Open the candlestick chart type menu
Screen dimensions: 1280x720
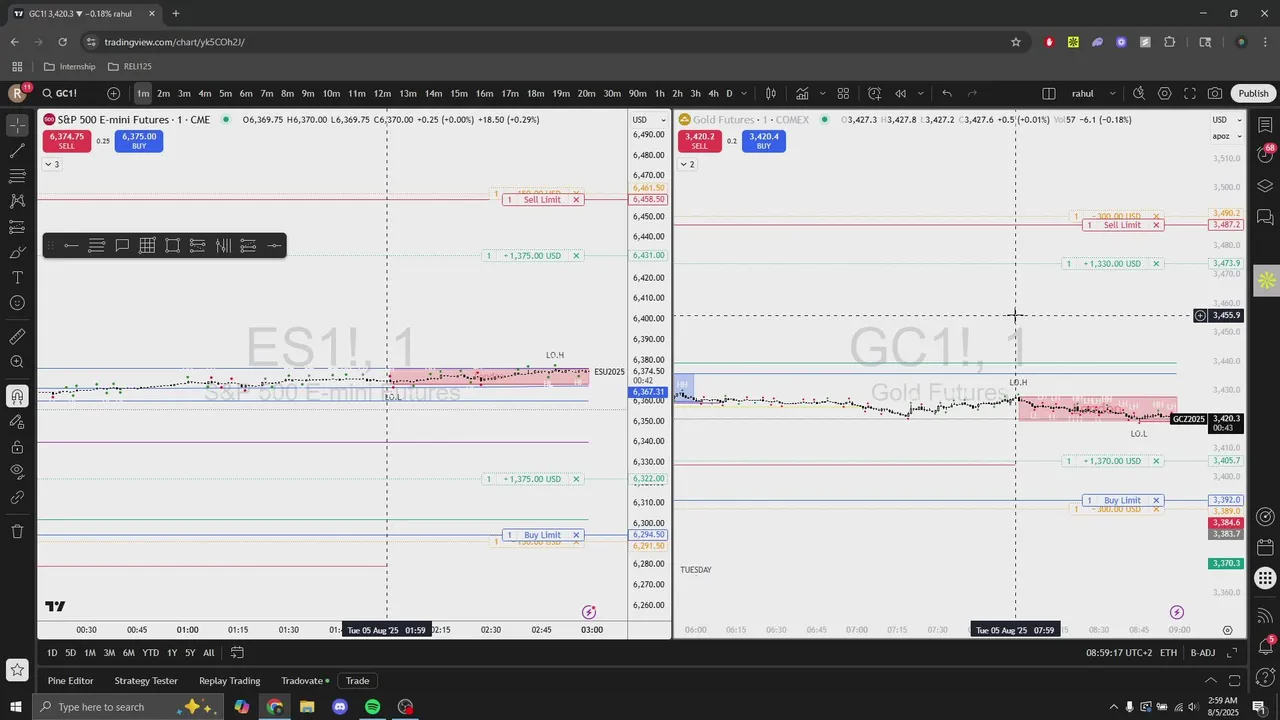click(771, 93)
